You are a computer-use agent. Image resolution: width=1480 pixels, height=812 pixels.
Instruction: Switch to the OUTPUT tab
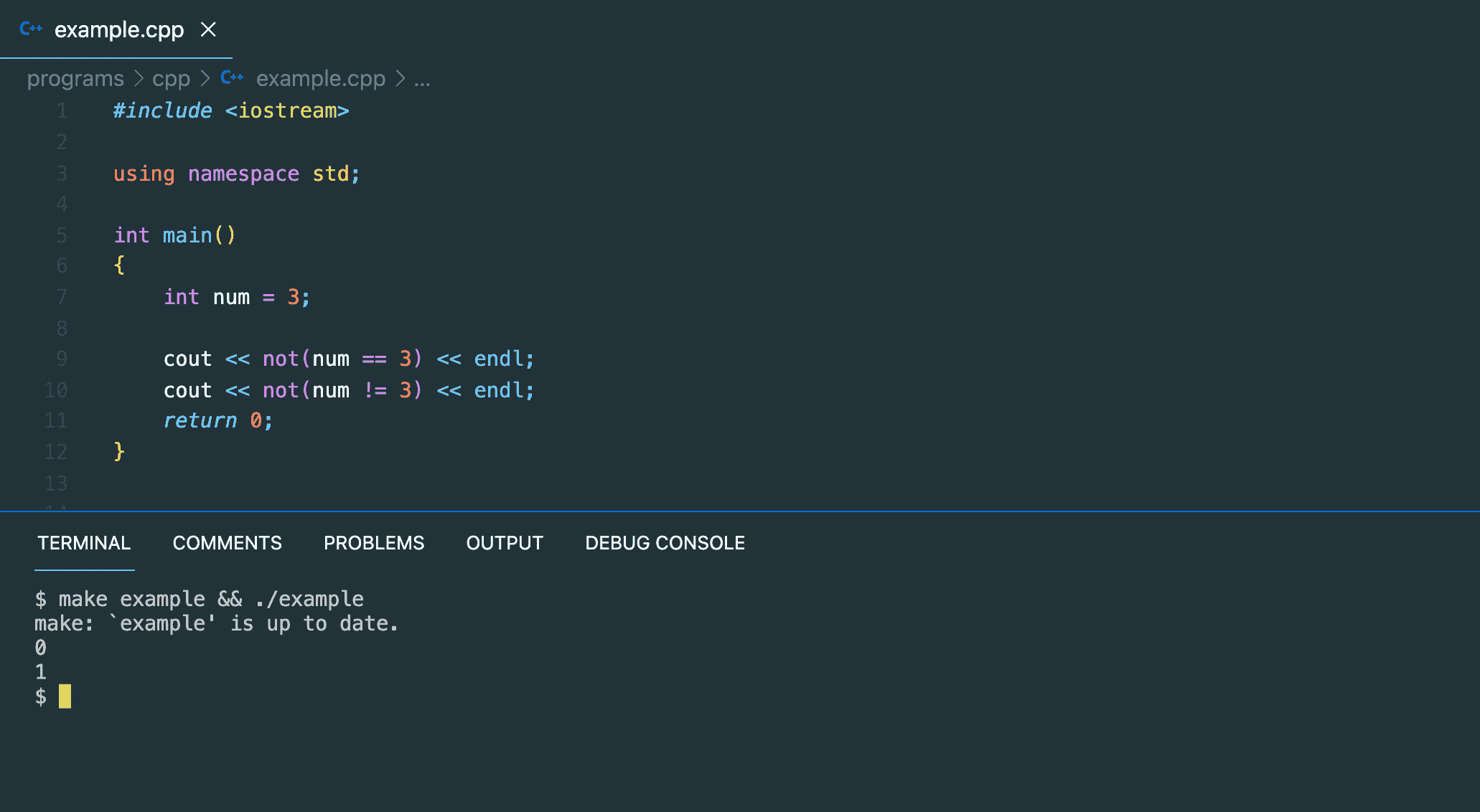pos(505,543)
